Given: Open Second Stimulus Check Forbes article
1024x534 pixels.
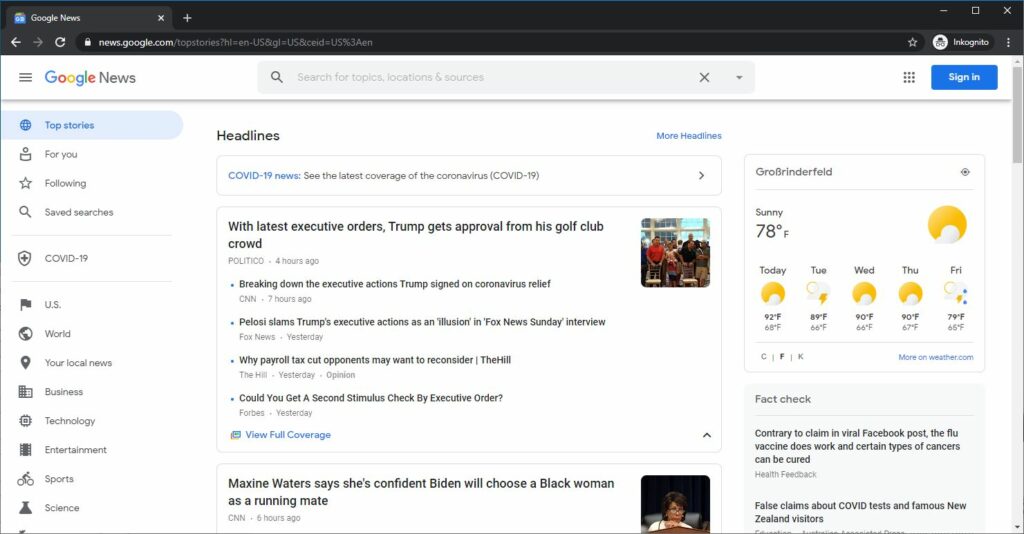Looking at the screenshot, I should (371, 398).
